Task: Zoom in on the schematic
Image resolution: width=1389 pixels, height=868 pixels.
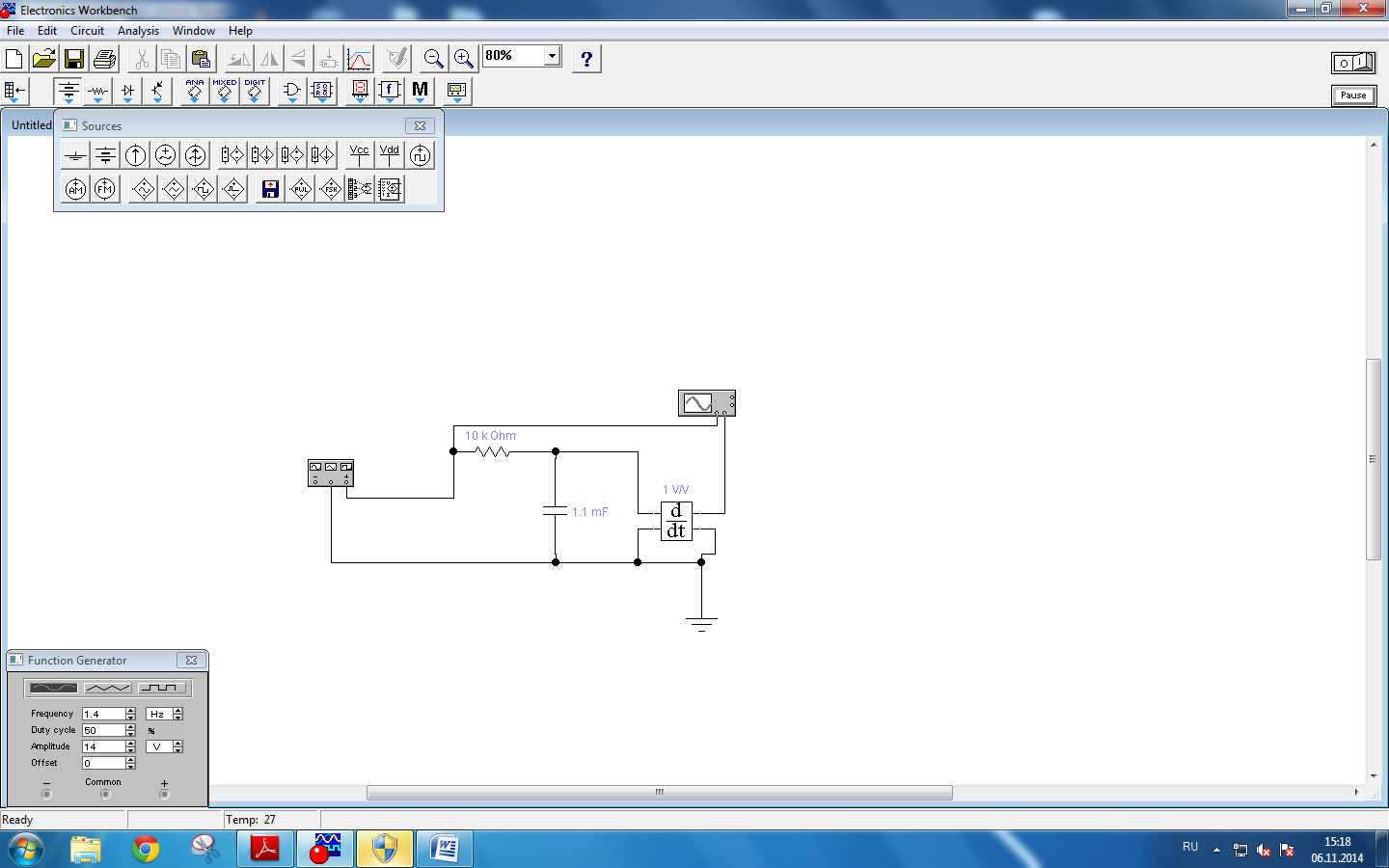Action: pyautogui.click(x=464, y=59)
